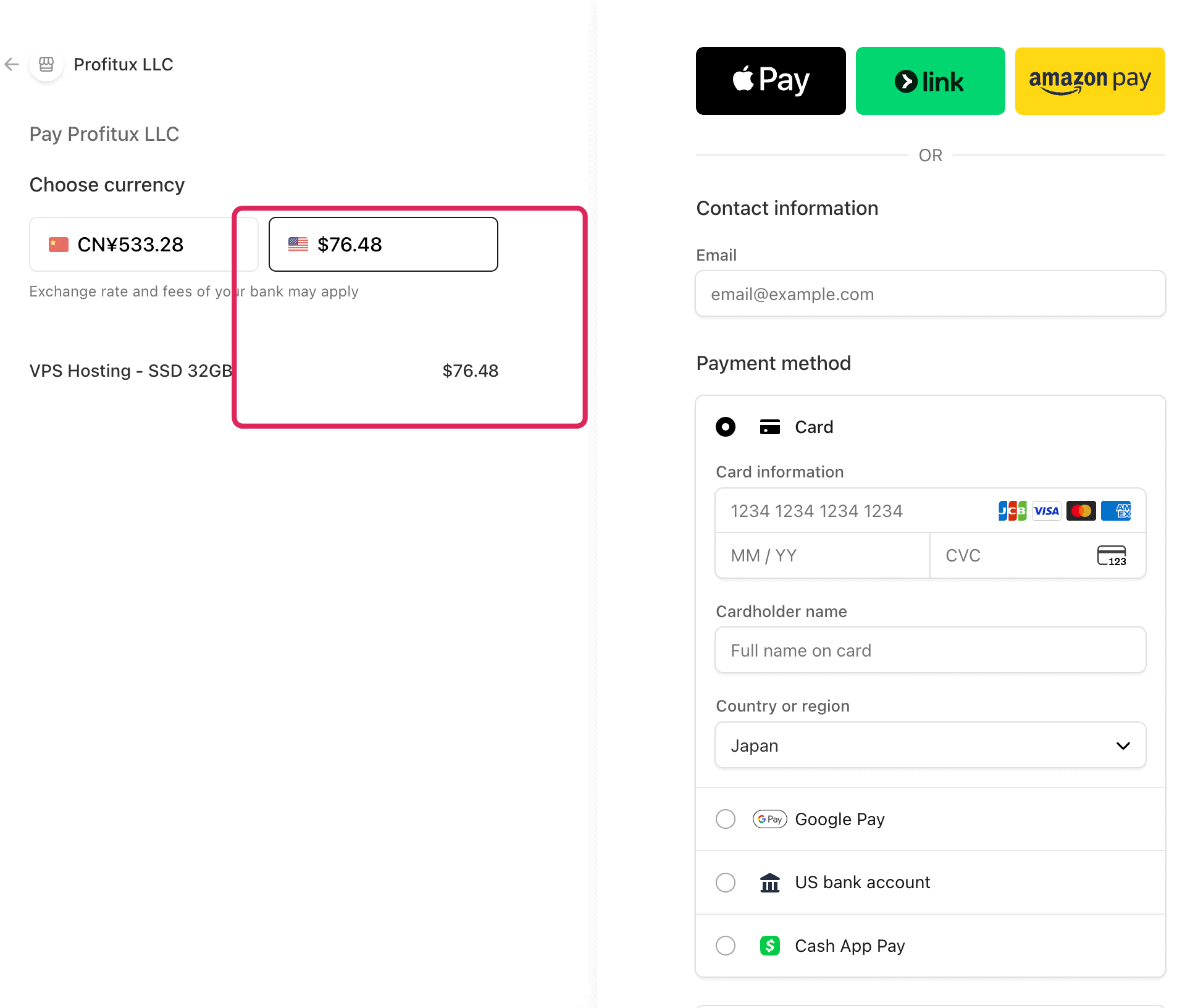Click the Google Pay logo icon

coord(770,819)
